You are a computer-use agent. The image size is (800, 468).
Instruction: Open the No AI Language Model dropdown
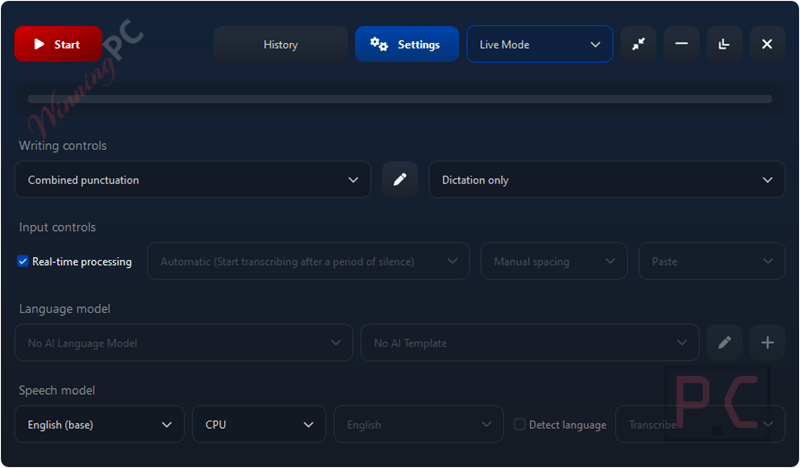pos(184,343)
